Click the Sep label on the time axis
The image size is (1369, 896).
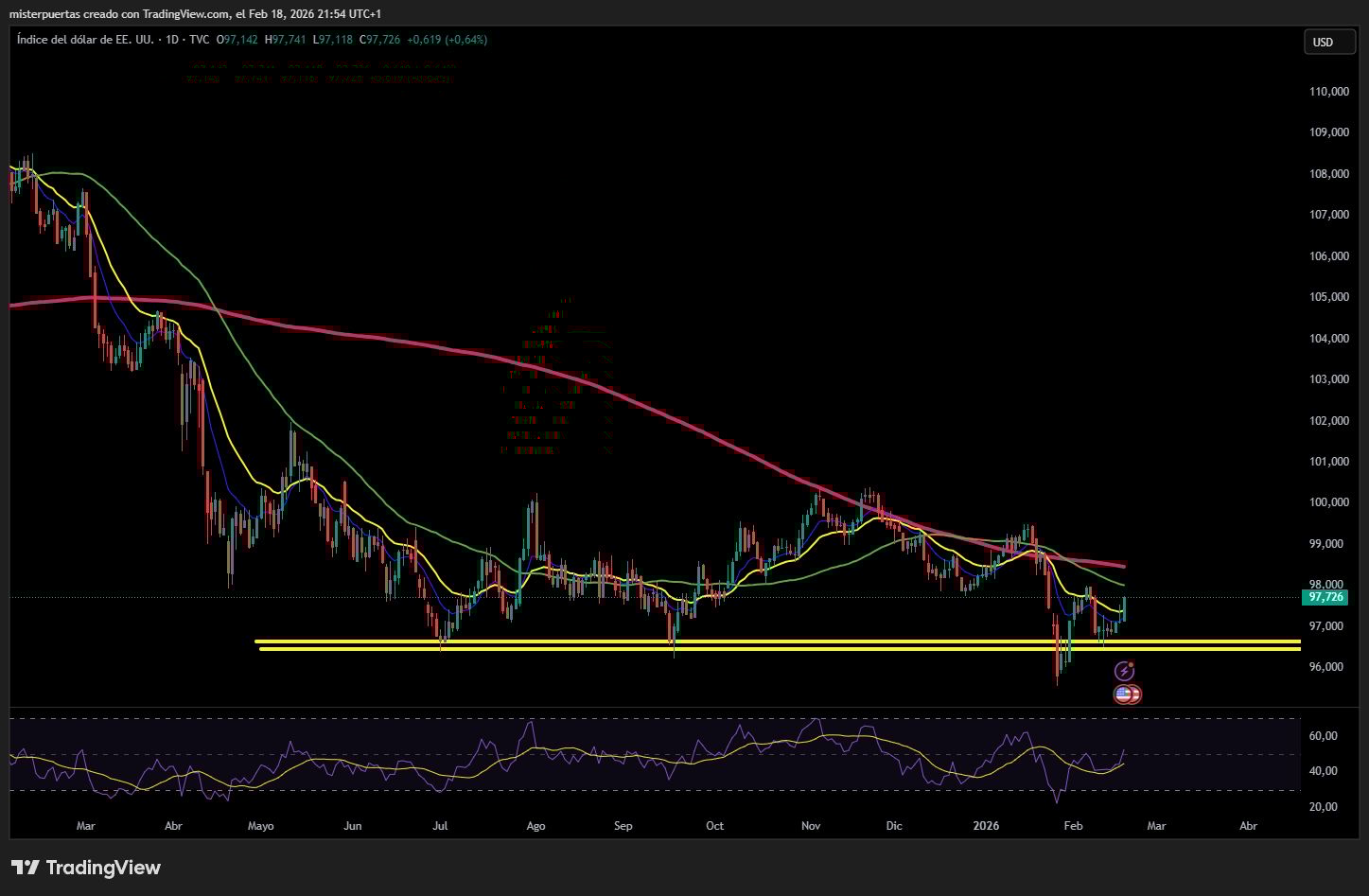tap(623, 826)
